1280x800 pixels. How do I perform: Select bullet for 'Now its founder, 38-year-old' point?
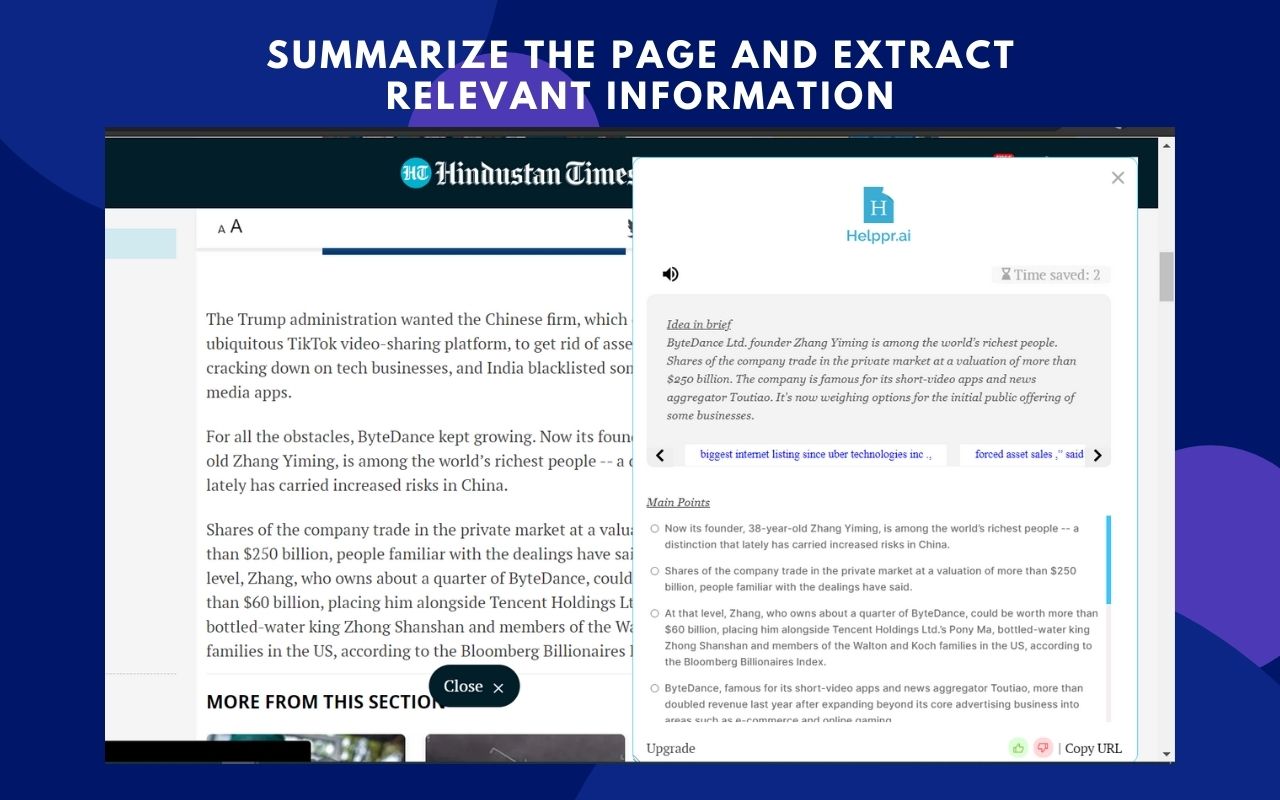pyautogui.click(x=655, y=528)
